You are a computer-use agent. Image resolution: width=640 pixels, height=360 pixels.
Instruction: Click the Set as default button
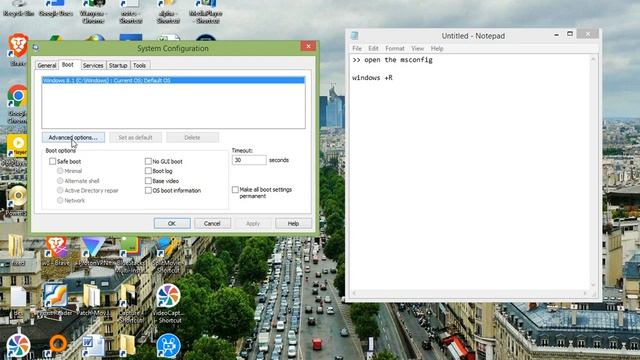[136, 138]
